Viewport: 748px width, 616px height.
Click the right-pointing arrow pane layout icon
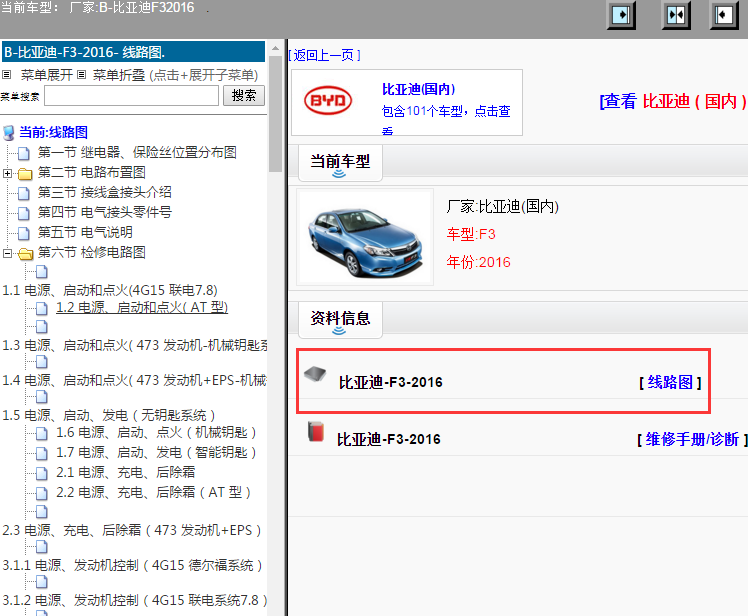[621, 15]
